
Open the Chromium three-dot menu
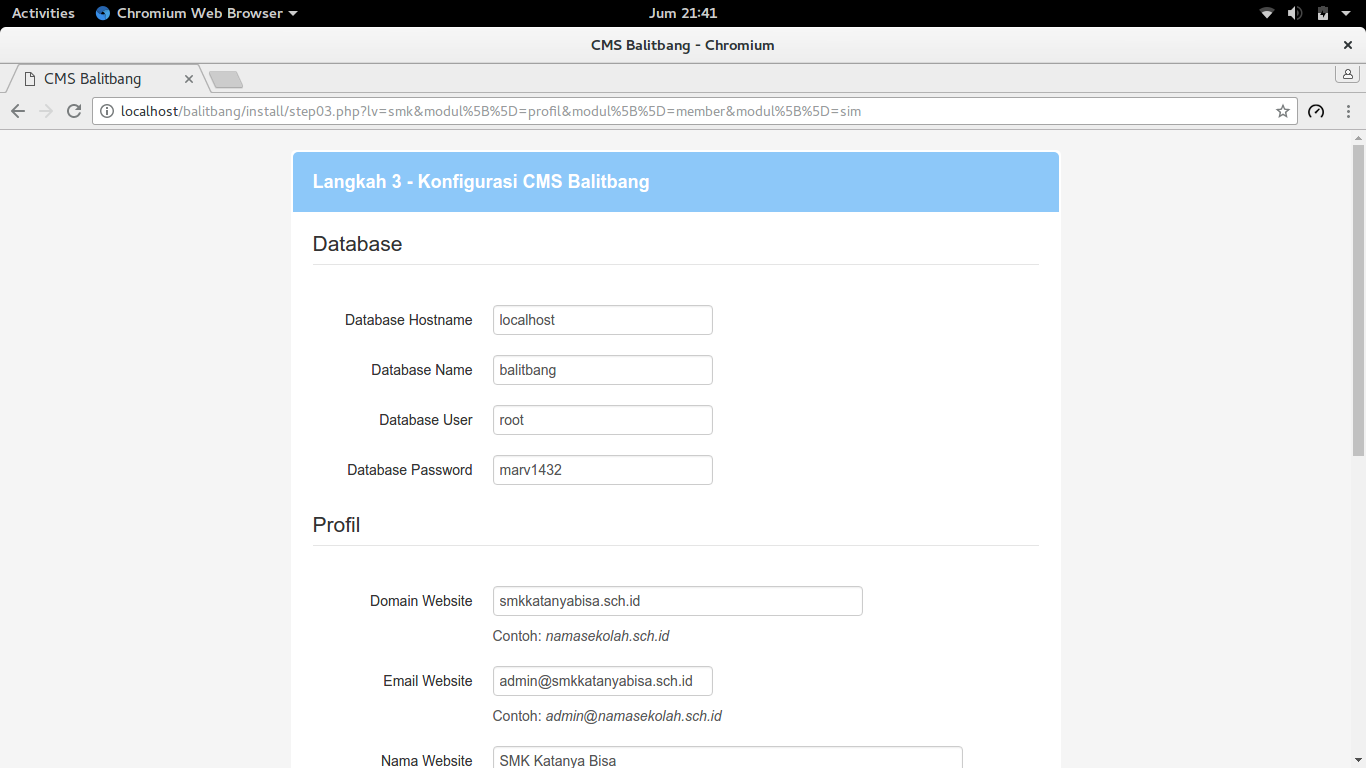(1349, 111)
